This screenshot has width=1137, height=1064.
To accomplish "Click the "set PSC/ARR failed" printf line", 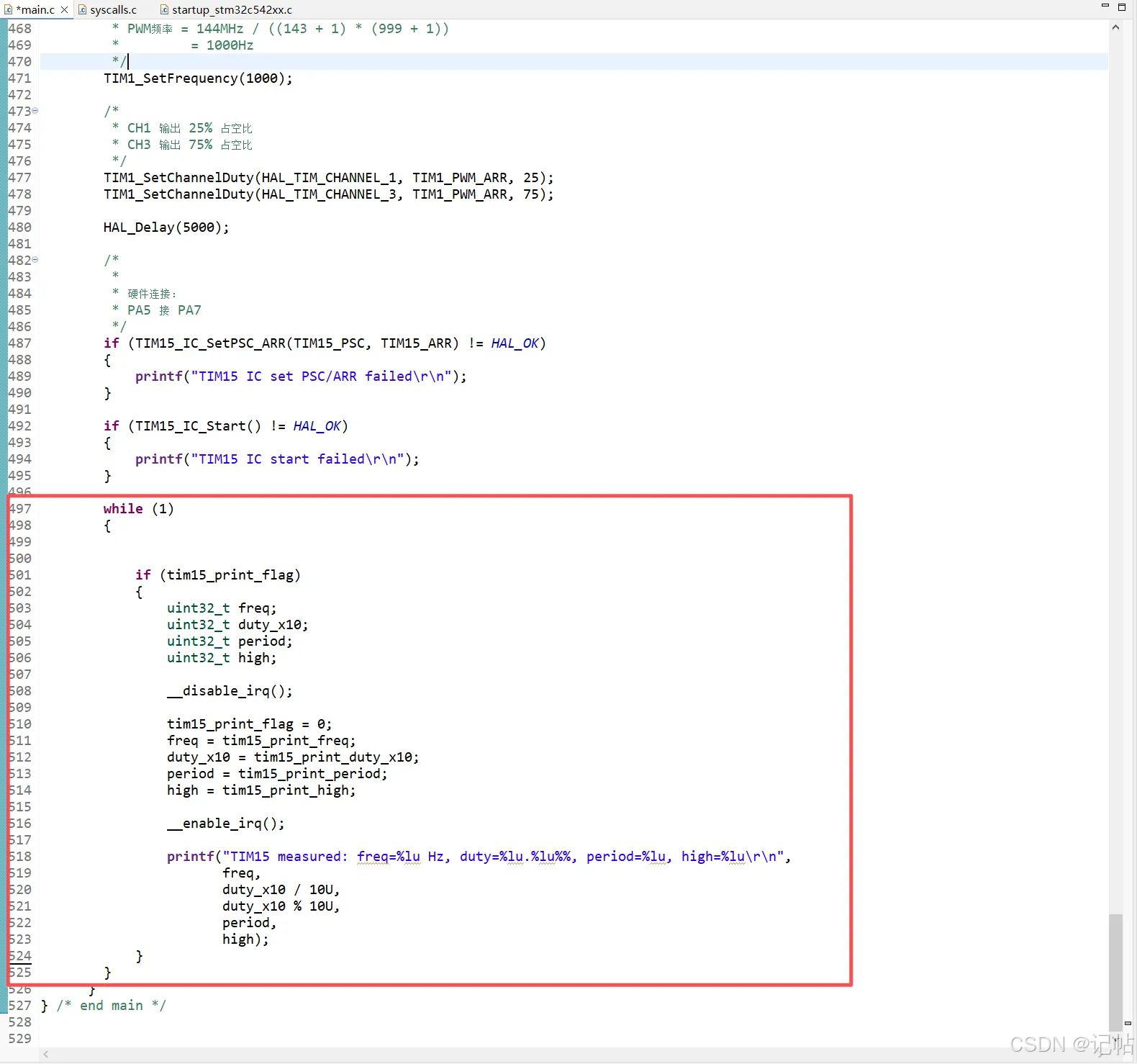I will 301,377.
